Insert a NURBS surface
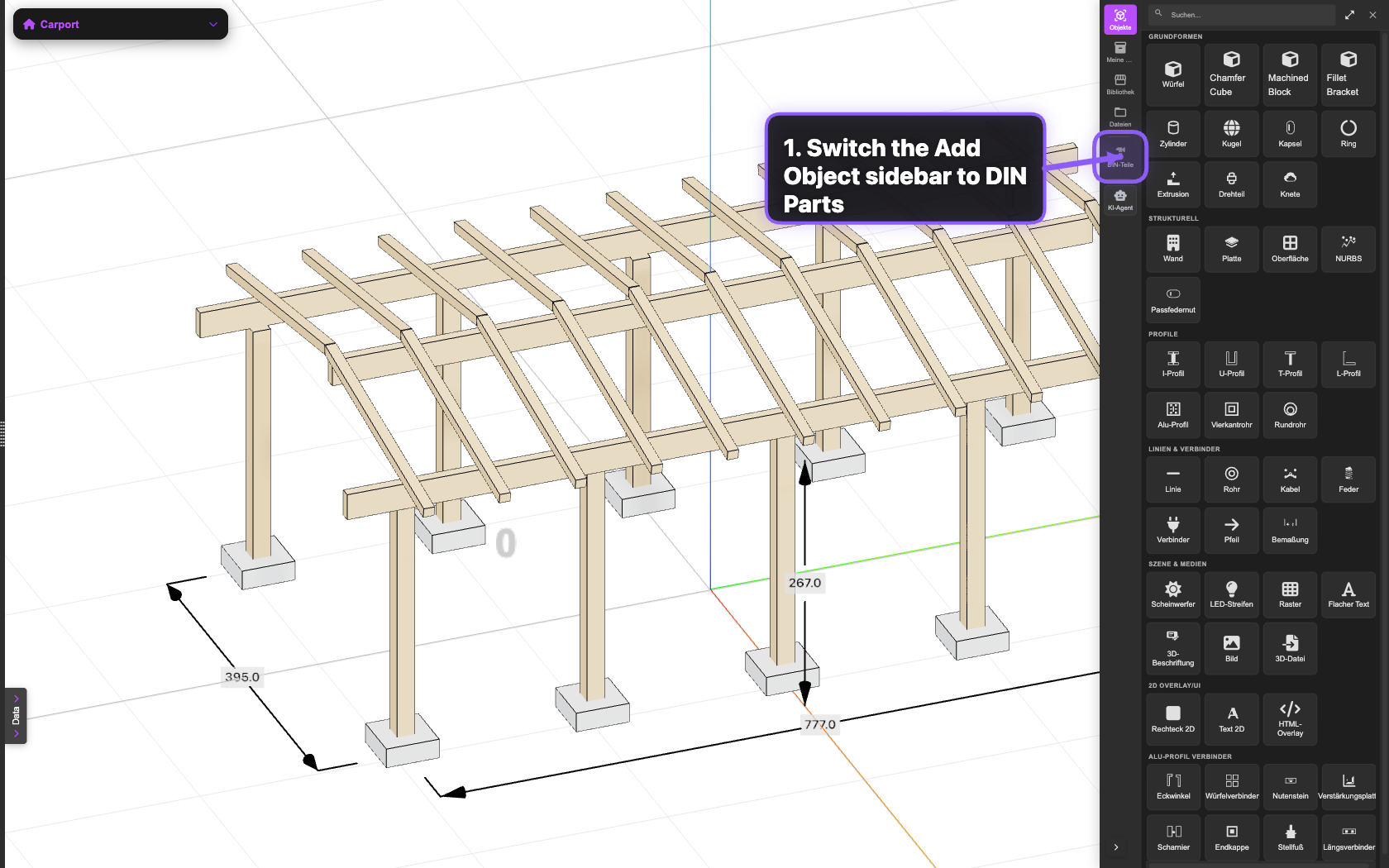Screen dimensions: 1389x868 click(1348, 249)
